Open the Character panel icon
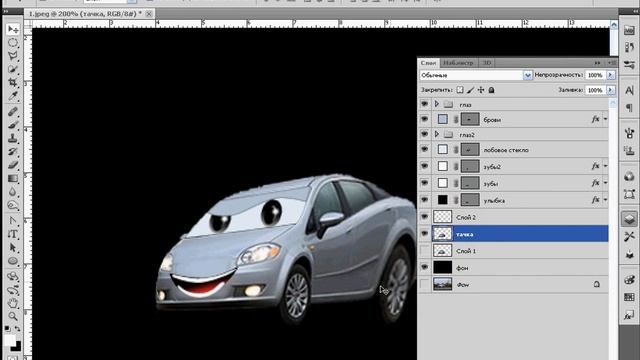640x360 pixels. point(629,90)
